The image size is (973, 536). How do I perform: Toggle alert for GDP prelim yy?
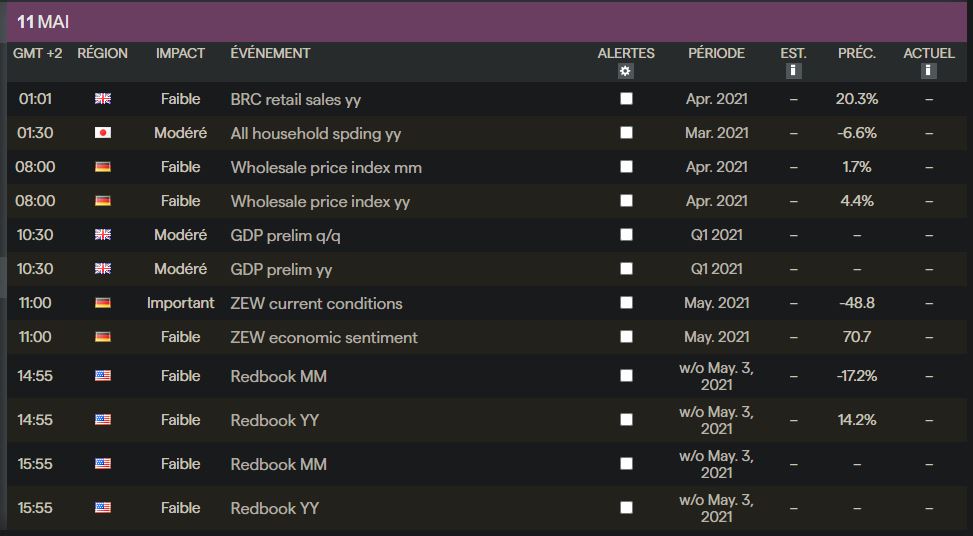click(x=626, y=269)
